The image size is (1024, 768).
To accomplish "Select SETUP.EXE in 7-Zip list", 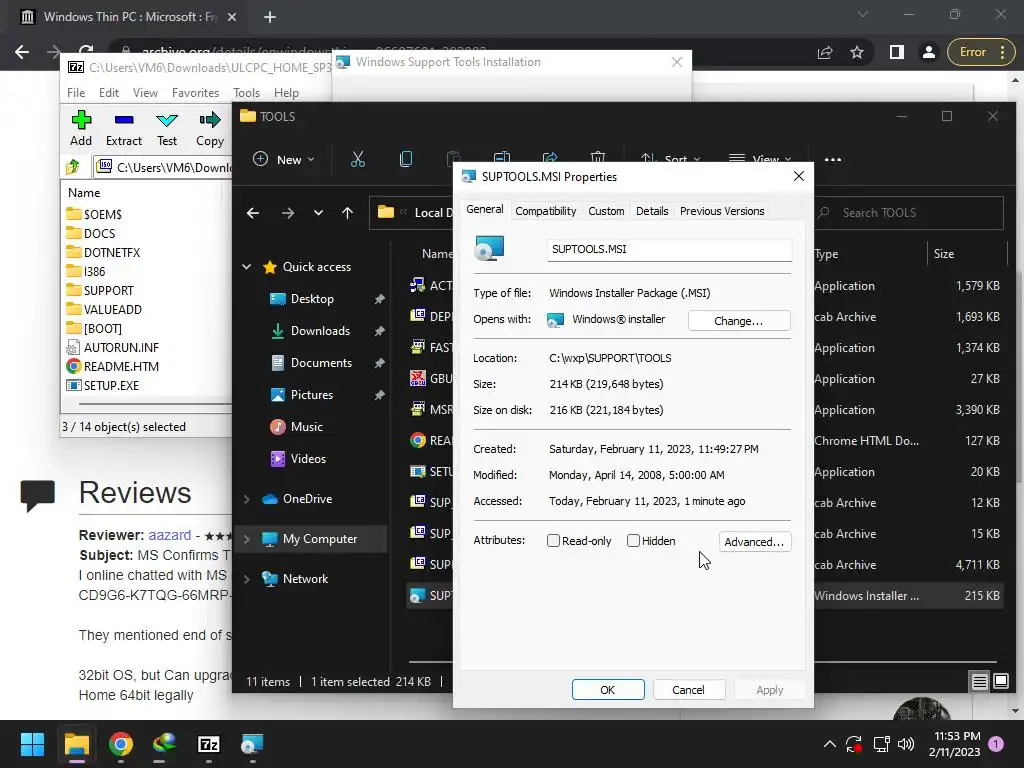I will coord(111,386).
